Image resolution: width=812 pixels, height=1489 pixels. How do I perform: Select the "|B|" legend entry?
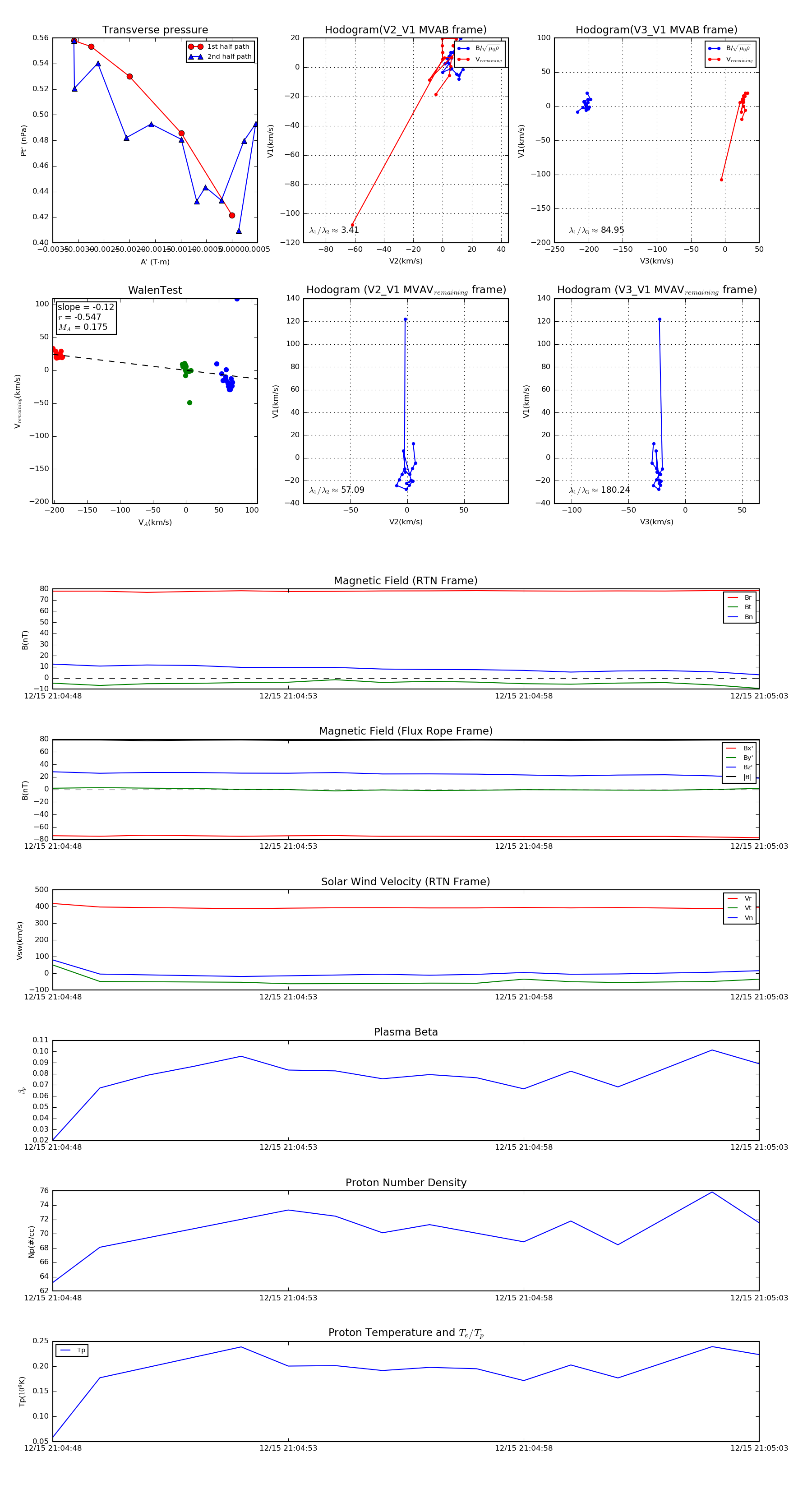(739, 777)
